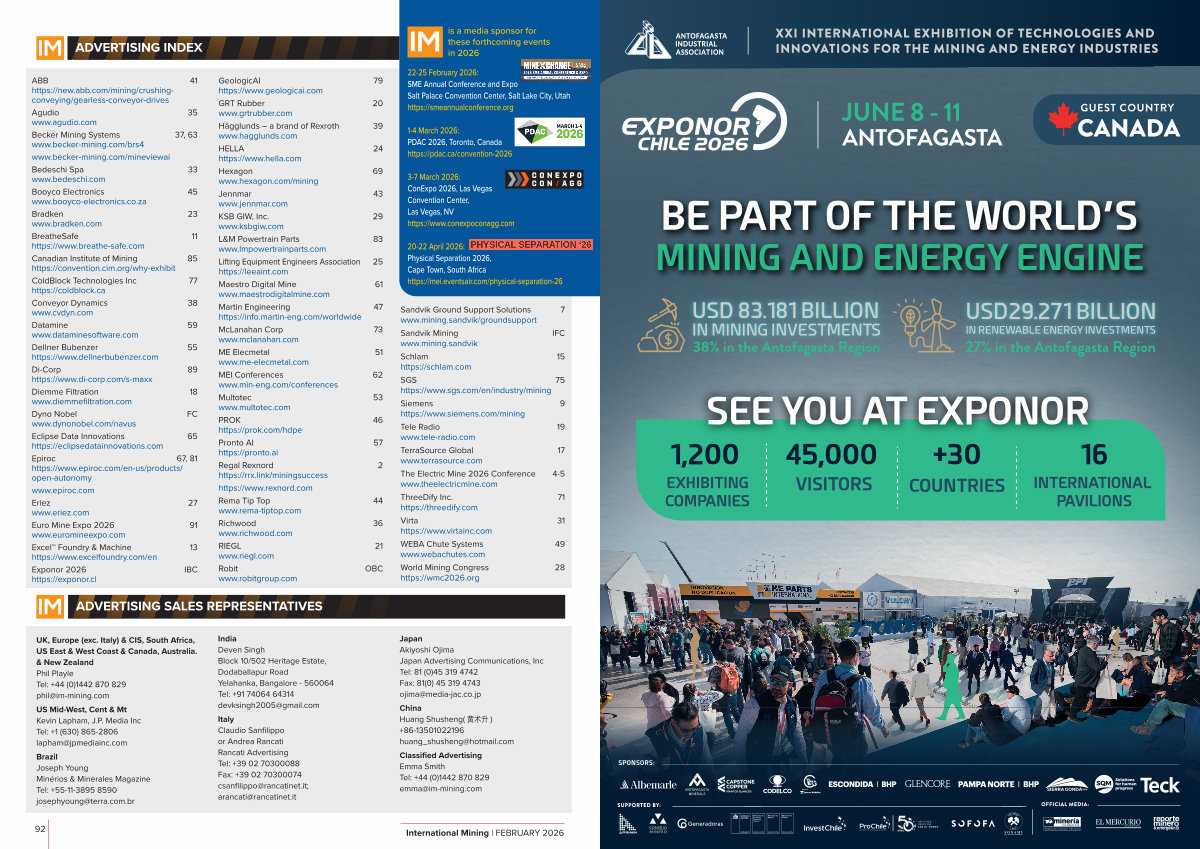
Task: Click the Antofagasta Industrial Association logo
Action: 647,40
